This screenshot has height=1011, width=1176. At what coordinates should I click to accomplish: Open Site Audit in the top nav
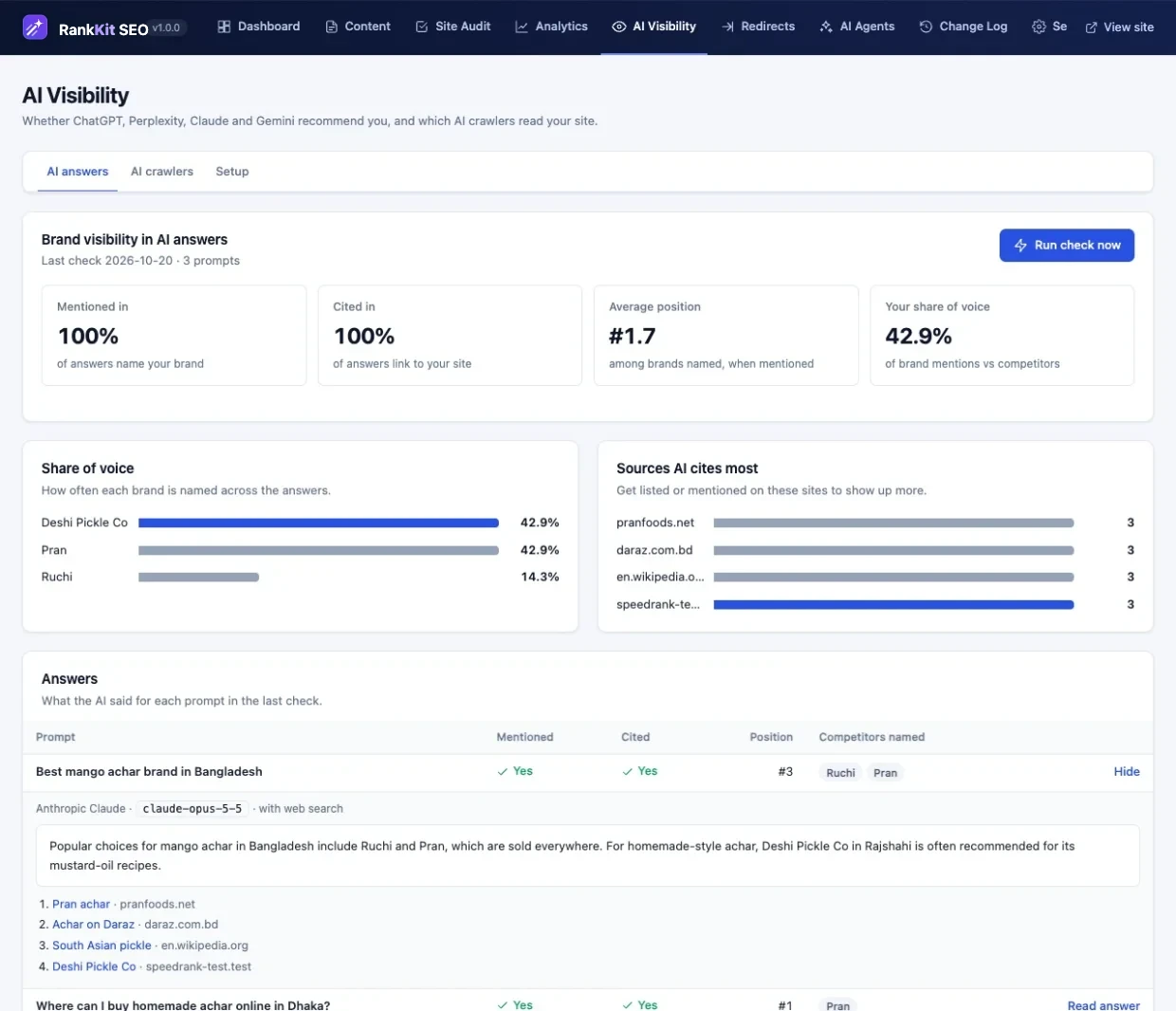452,27
